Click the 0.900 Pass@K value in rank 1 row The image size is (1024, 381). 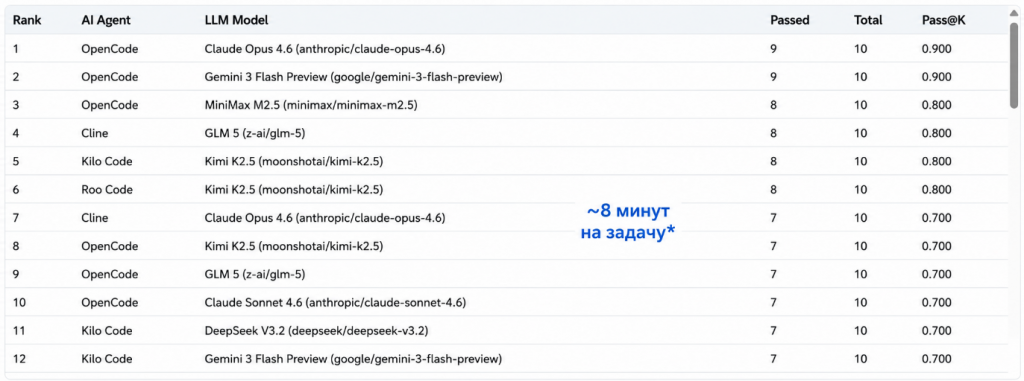(936, 48)
